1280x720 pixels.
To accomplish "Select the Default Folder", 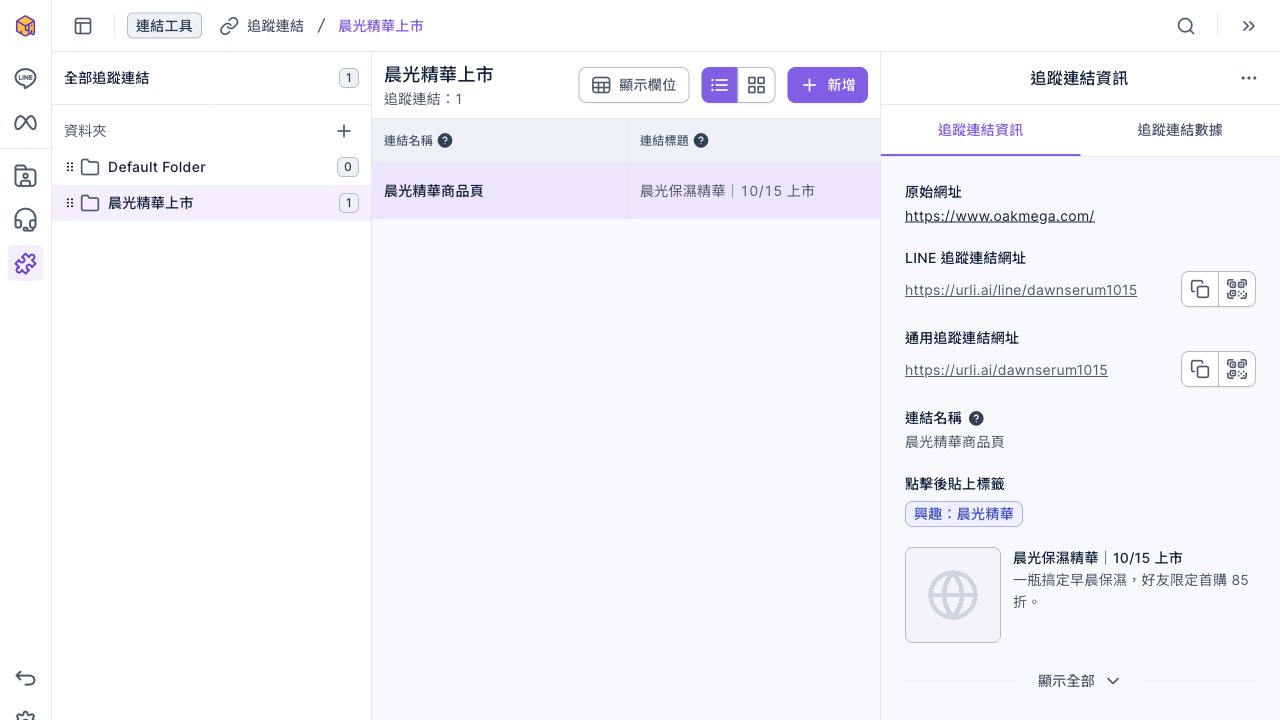I will coord(211,167).
